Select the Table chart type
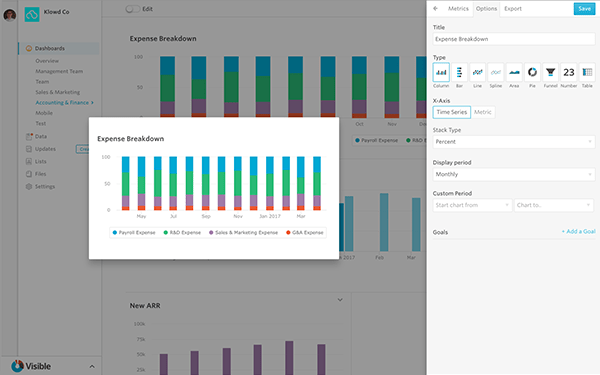Image resolution: width=600 pixels, height=375 pixels. [x=587, y=72]
